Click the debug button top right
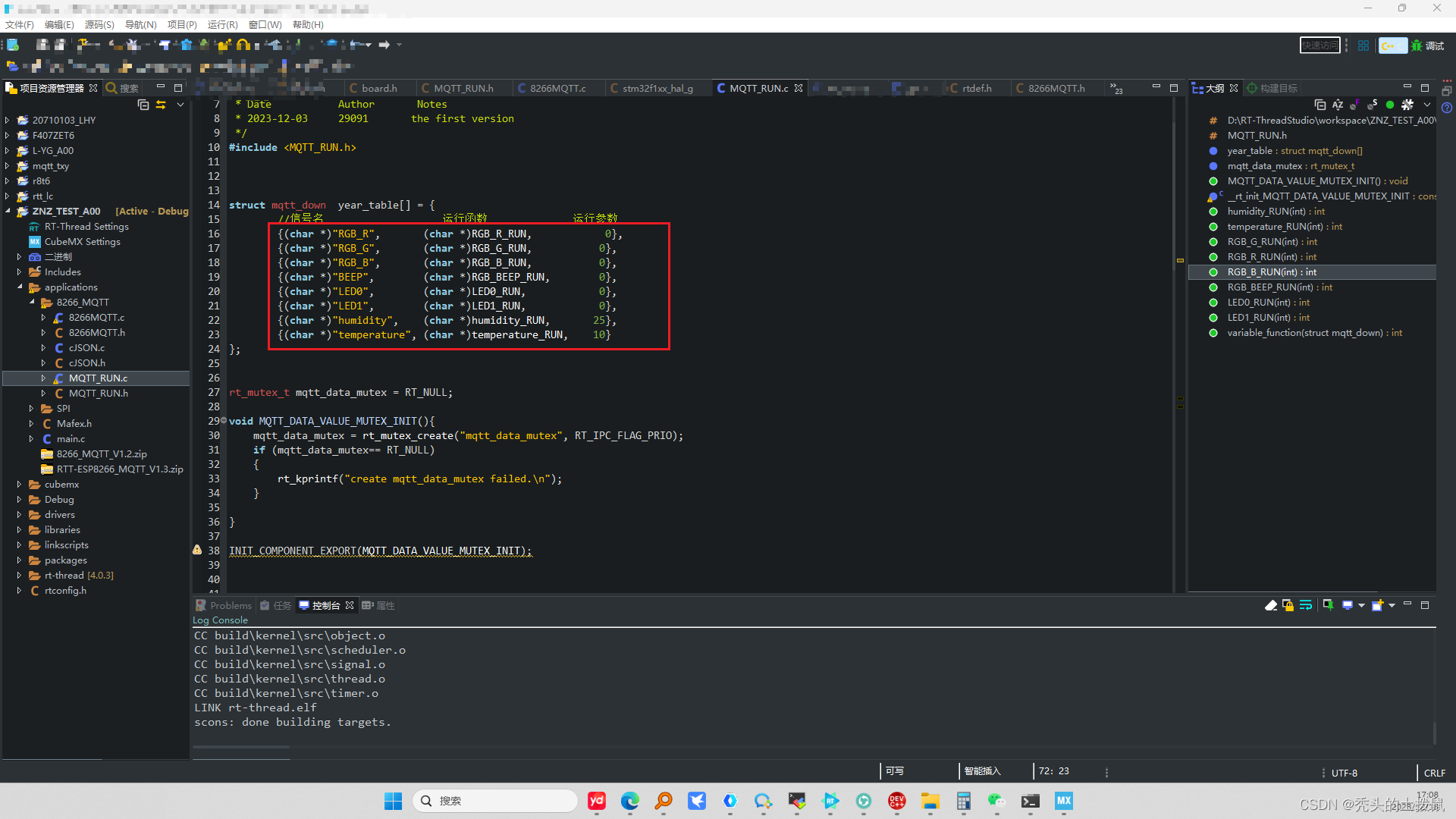Image resolution: width=1456 pixels, height=819 pixels. coord(1427,45)
